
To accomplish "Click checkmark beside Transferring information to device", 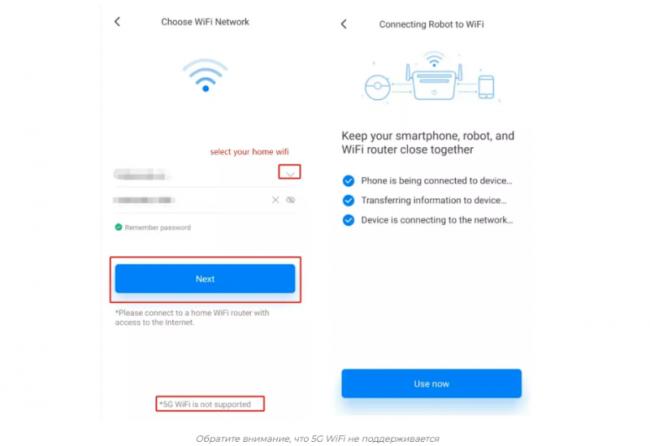I will [x=348, y=200].
